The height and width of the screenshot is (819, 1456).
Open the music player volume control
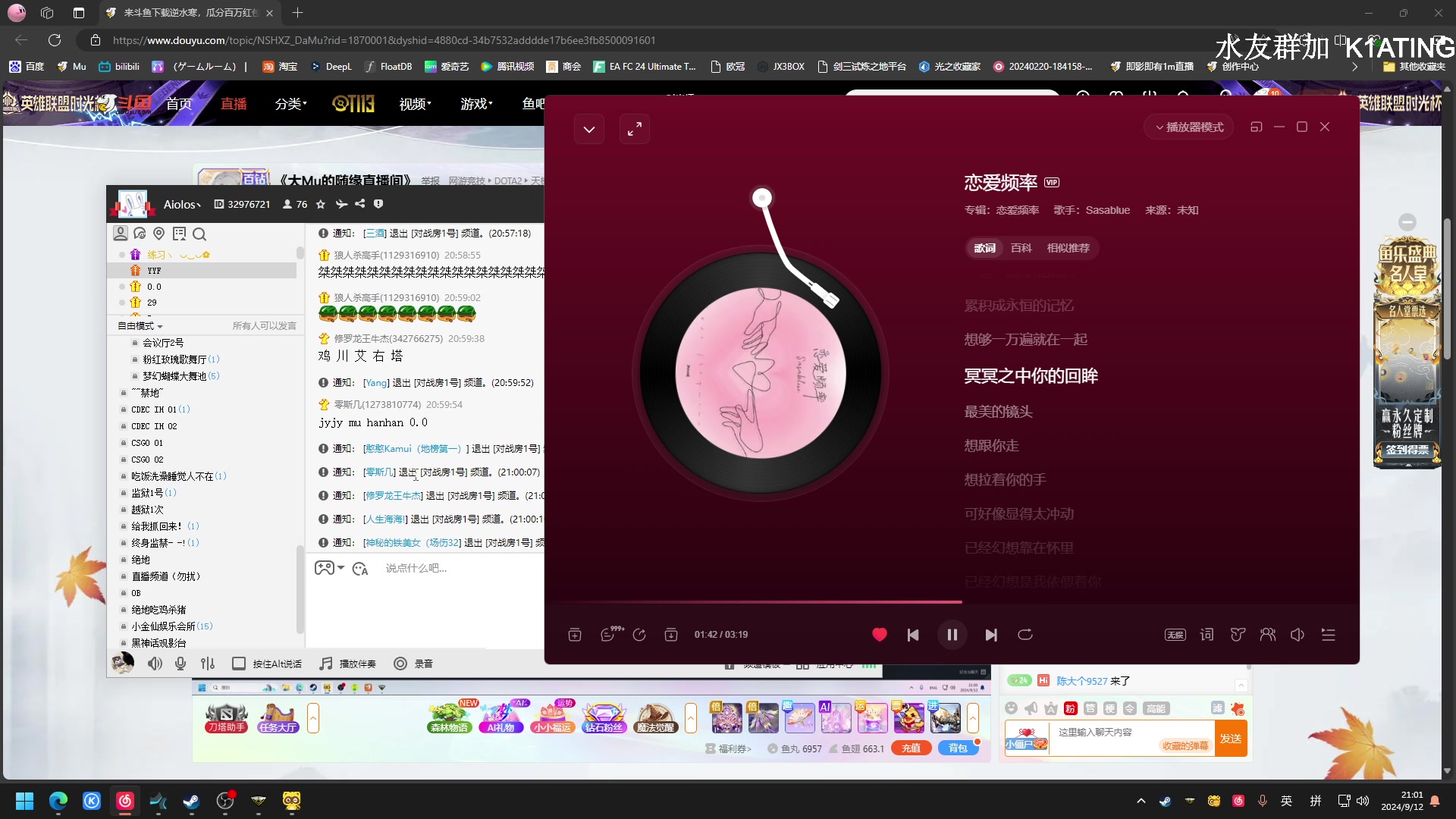click(1298, 635)
